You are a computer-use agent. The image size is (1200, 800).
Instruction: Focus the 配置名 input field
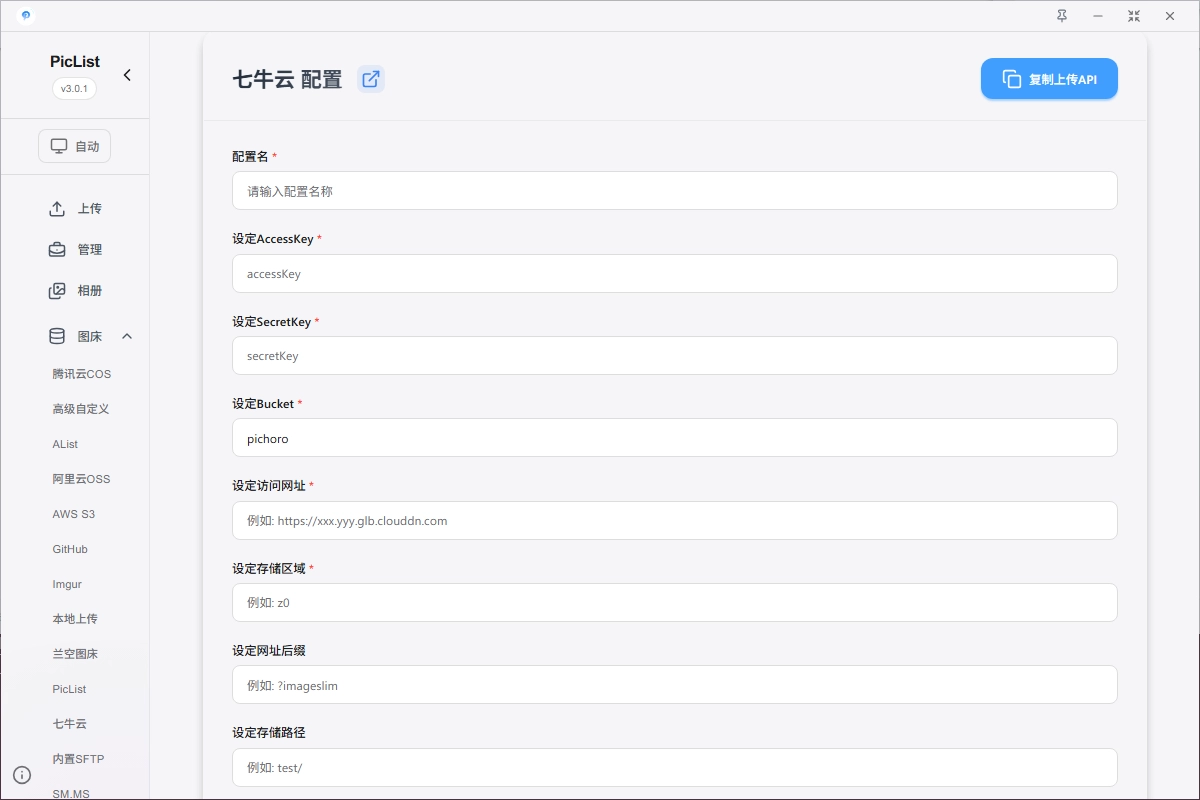click(675, 191)
